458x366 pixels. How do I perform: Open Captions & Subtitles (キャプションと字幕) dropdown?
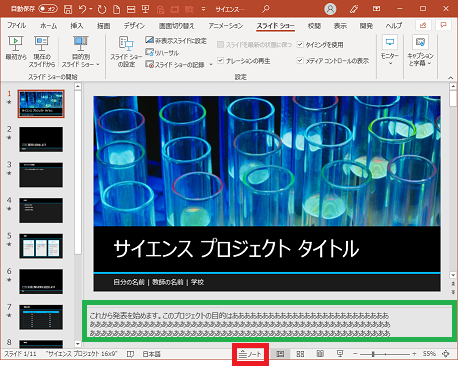click(x=420, y=52)
